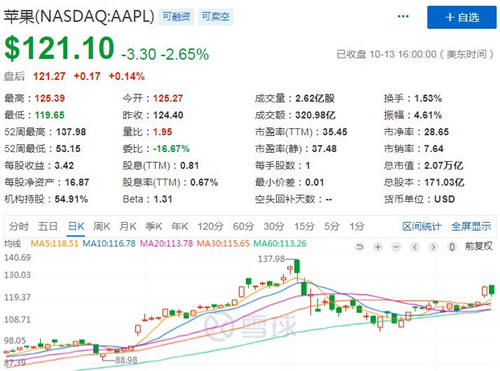The height and width of the screenshot is (371, 500).
Task: Click the chart reset undo arrow icon
Action: (360, 247)
